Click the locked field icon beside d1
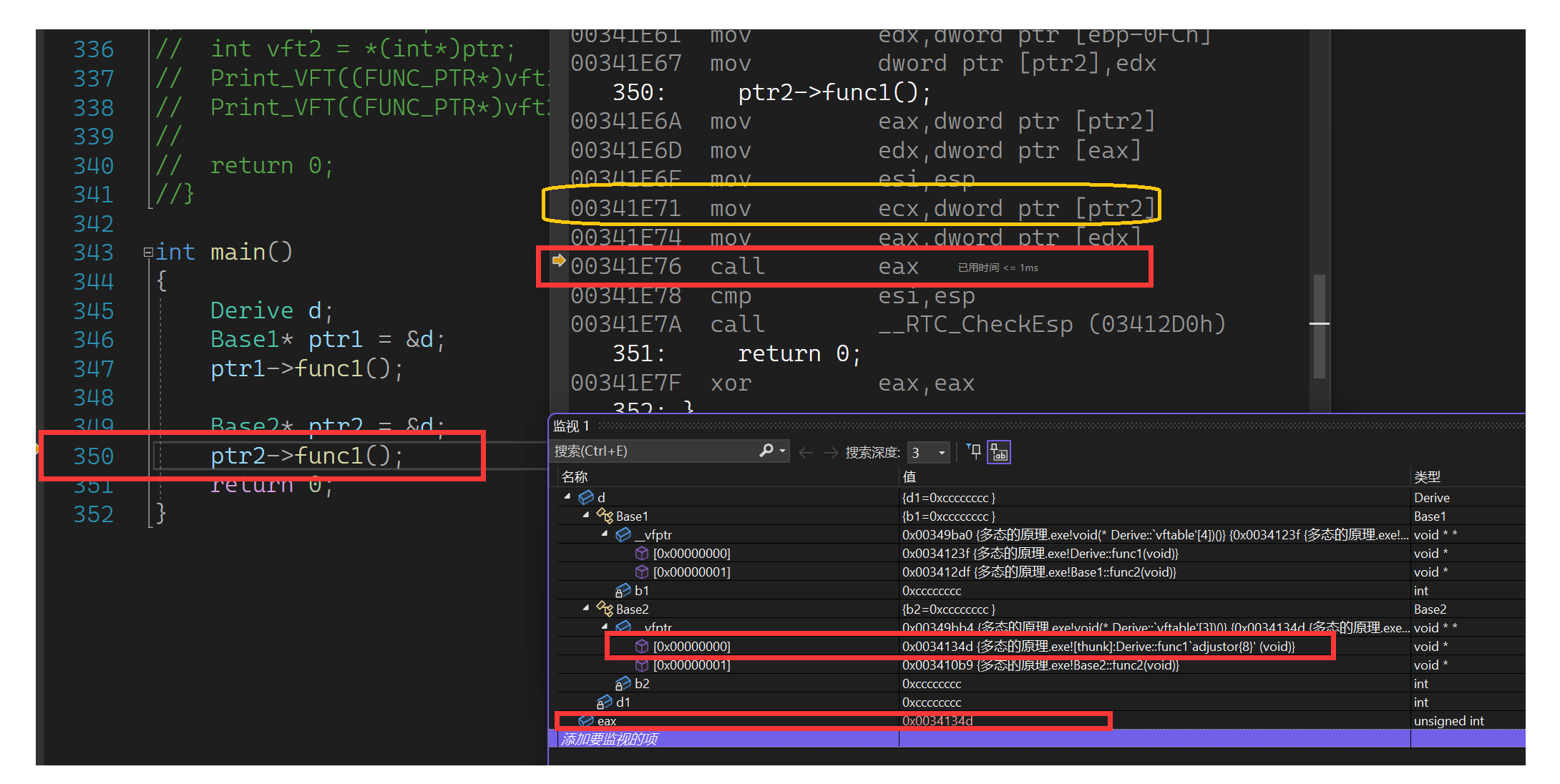1560x784 pixels. click(605, 702)
